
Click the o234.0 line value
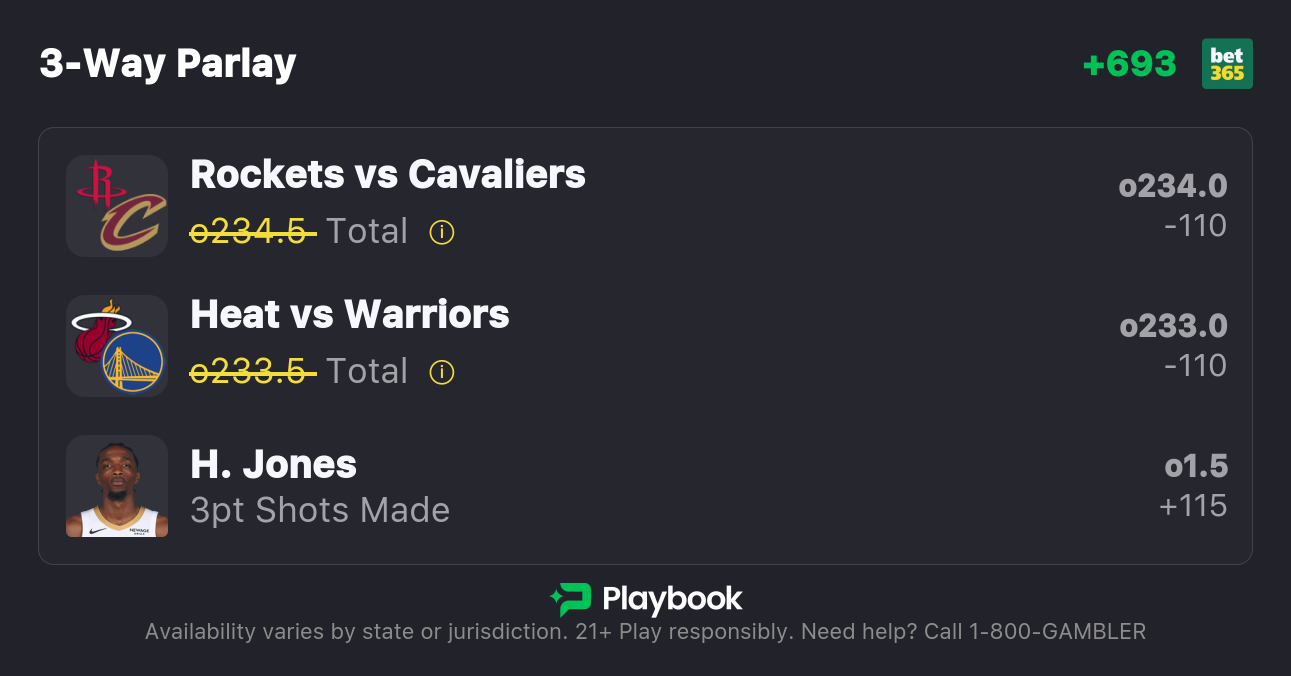(x=1173, y=186)
